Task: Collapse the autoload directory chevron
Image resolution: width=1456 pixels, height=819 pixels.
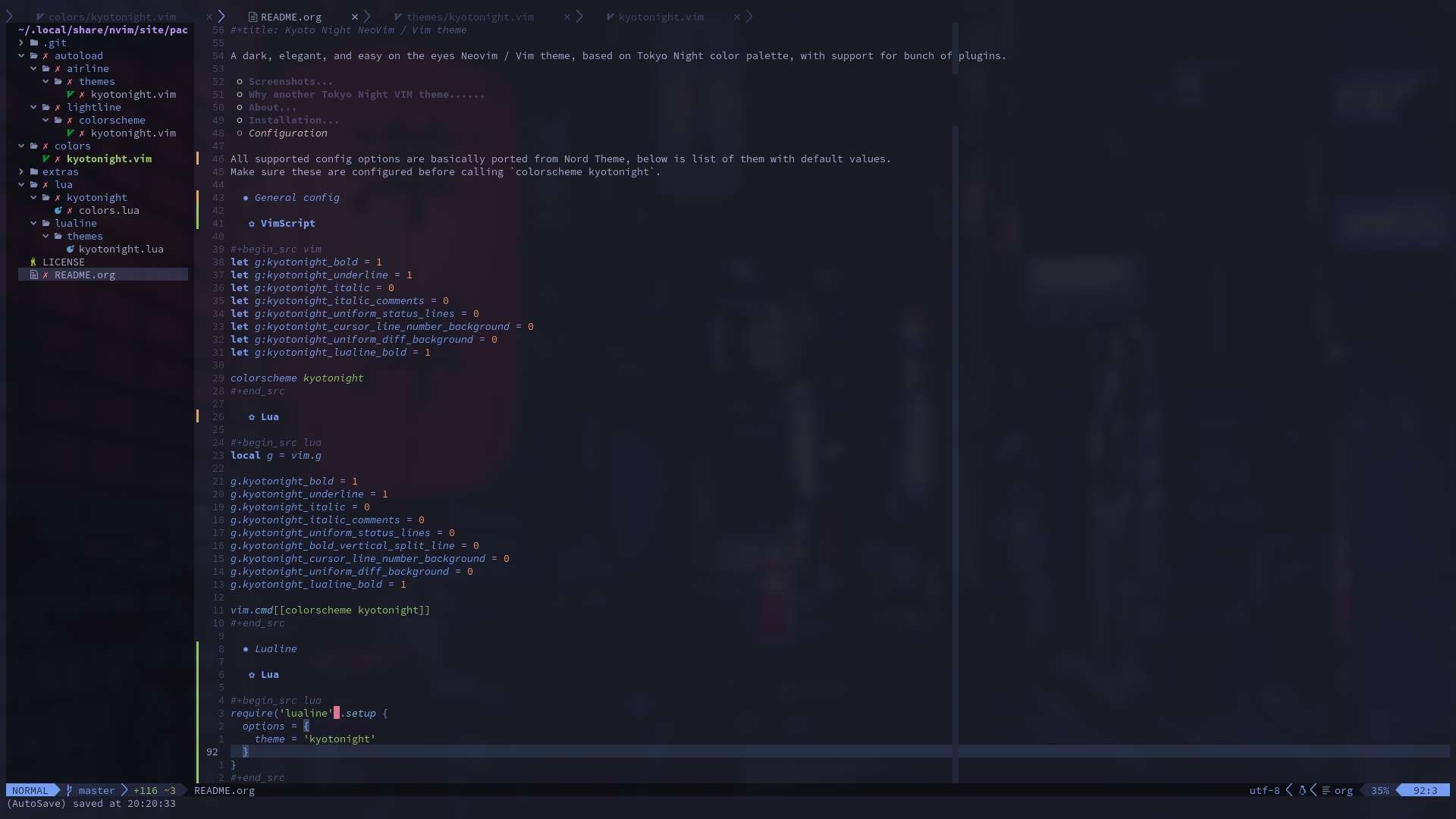Action: [21, 56]
